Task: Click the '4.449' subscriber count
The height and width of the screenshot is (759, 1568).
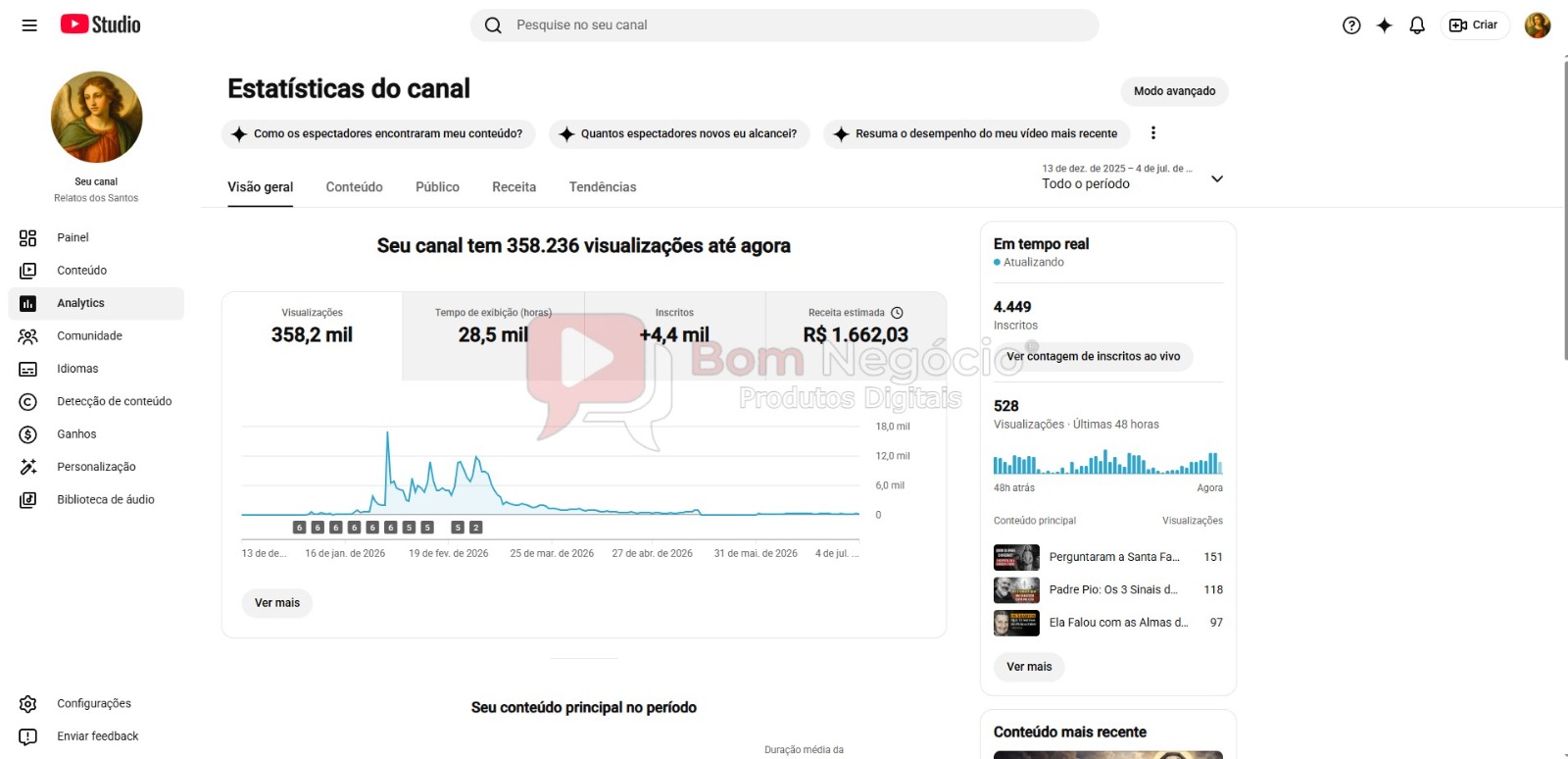Action: pos(1012,307)
